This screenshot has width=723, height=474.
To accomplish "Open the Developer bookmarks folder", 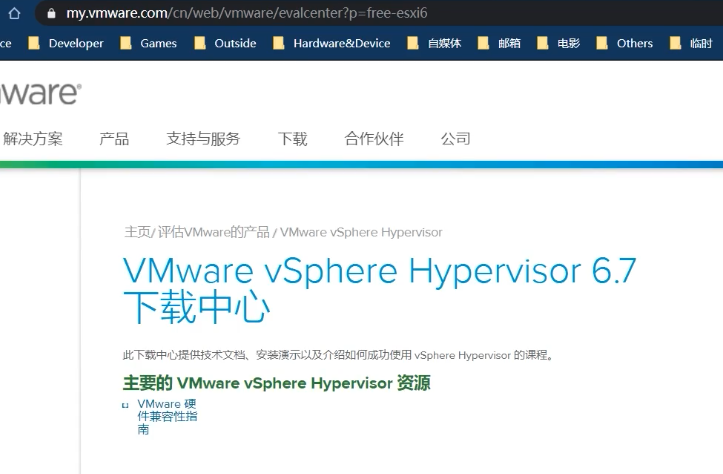I will click(66, 43).
